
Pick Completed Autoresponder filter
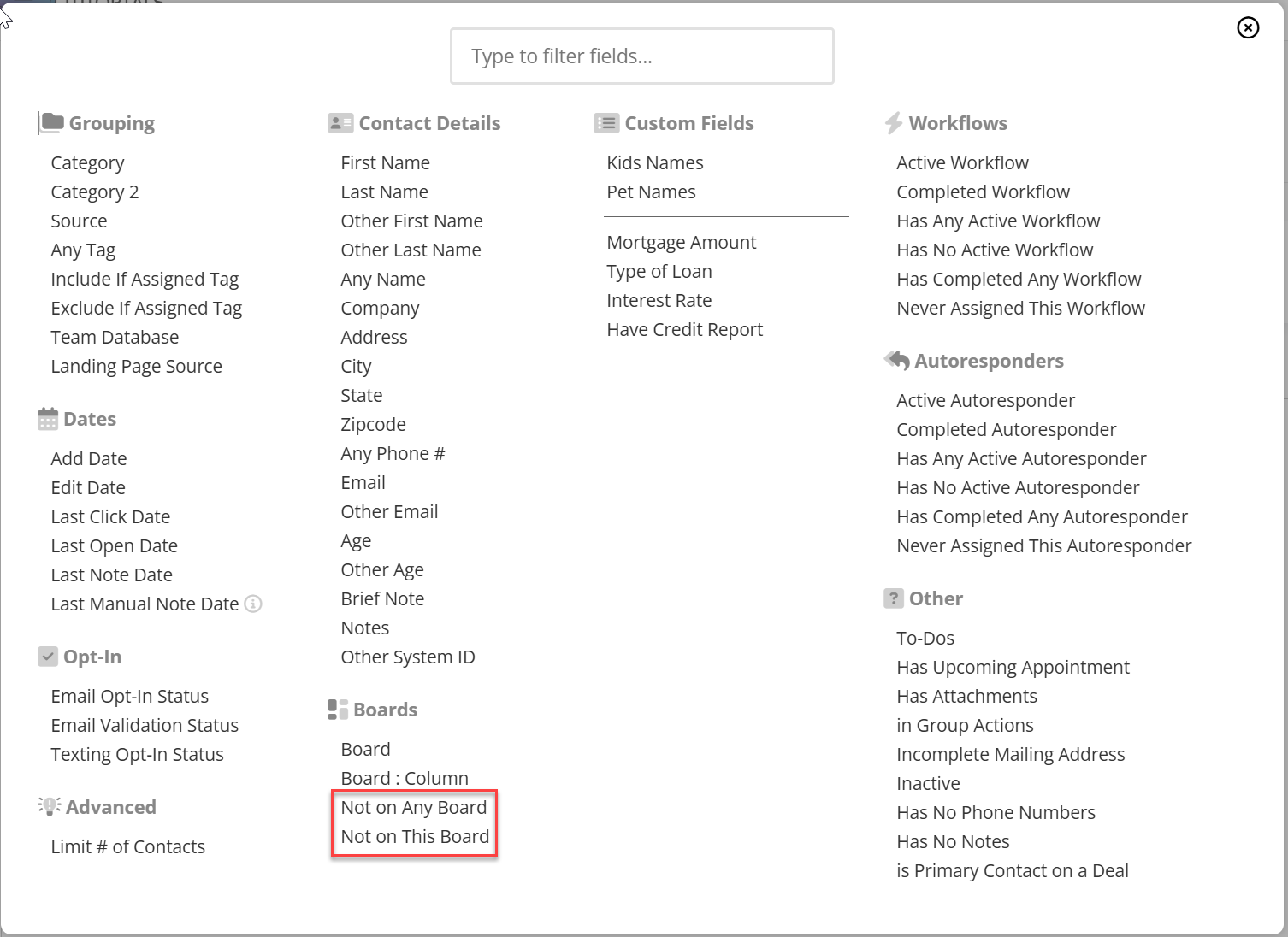[1006, 430]
